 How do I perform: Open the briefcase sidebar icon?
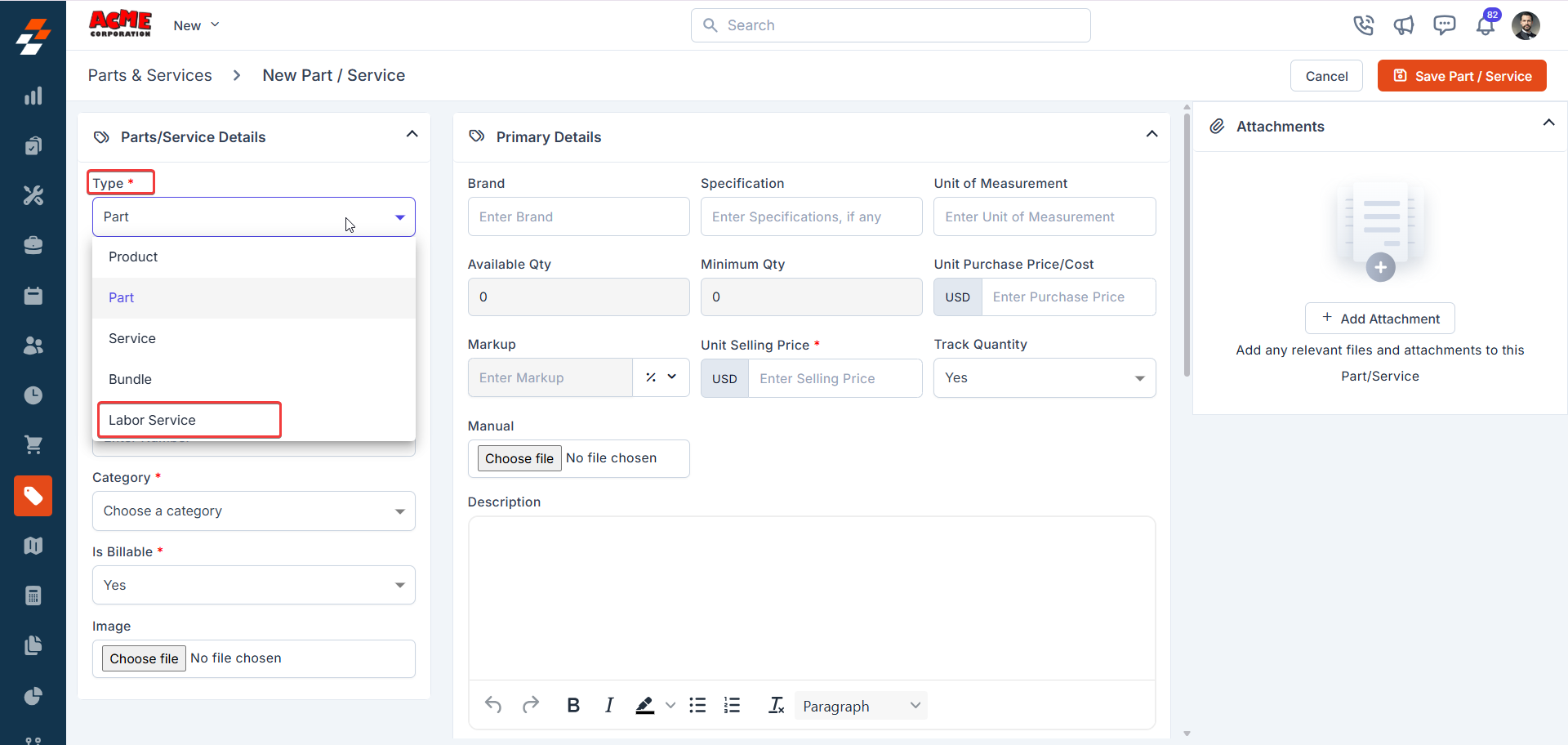(33, 245)
